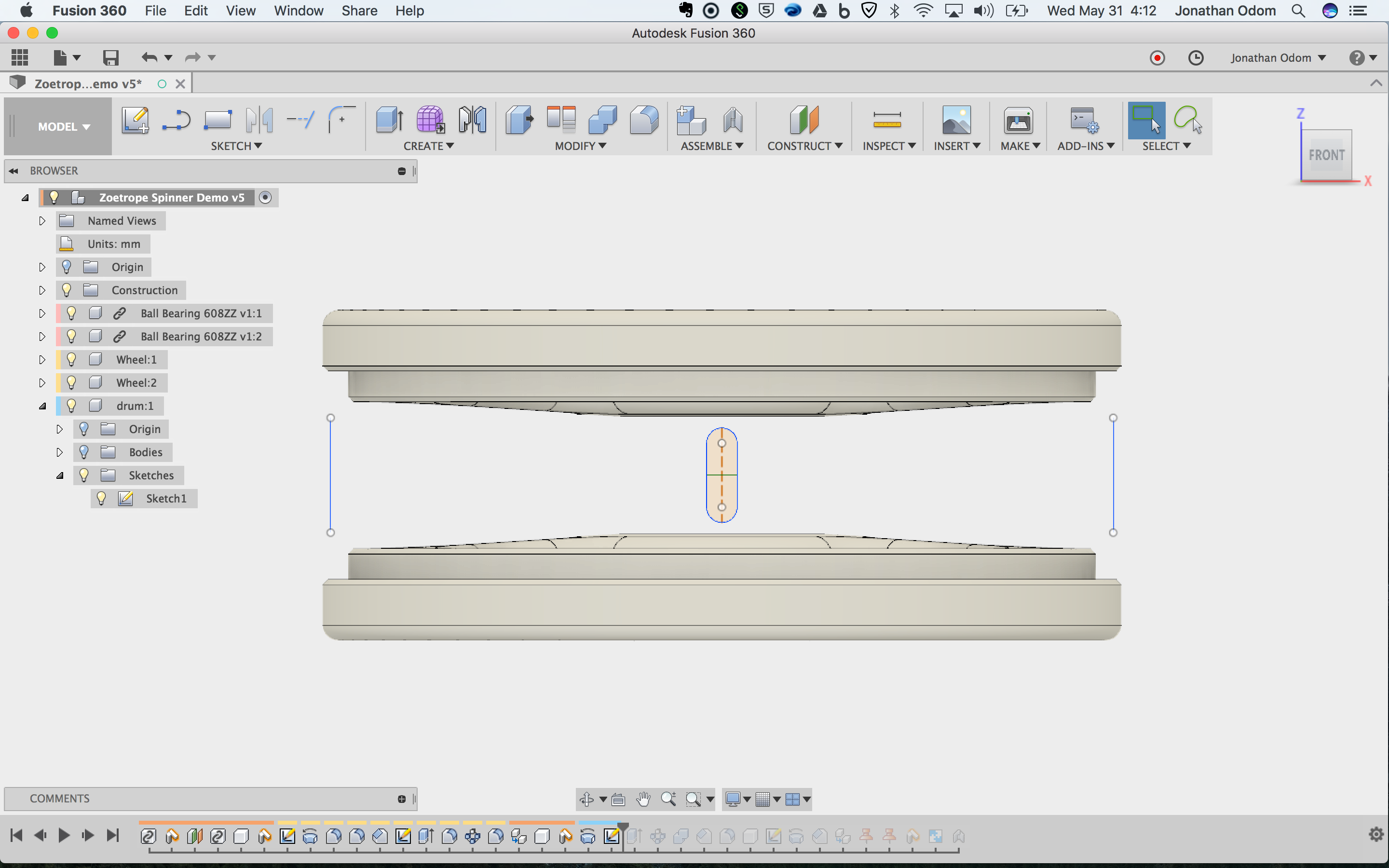Switch to the Zoetrop...emo v5 tab

(87, 84)
